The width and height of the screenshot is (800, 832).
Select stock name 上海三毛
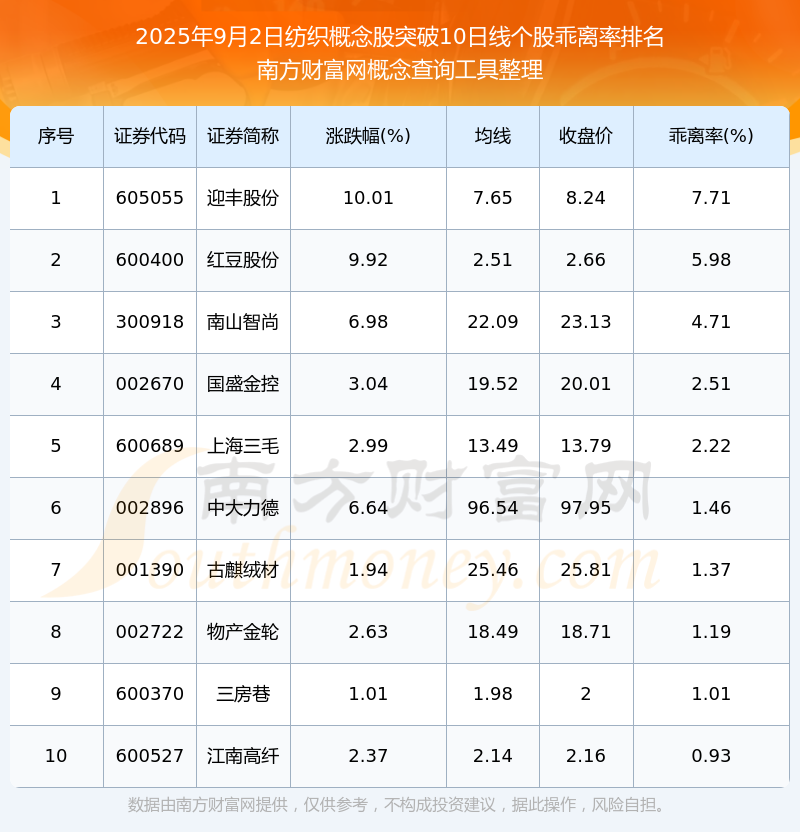(243, 446)
